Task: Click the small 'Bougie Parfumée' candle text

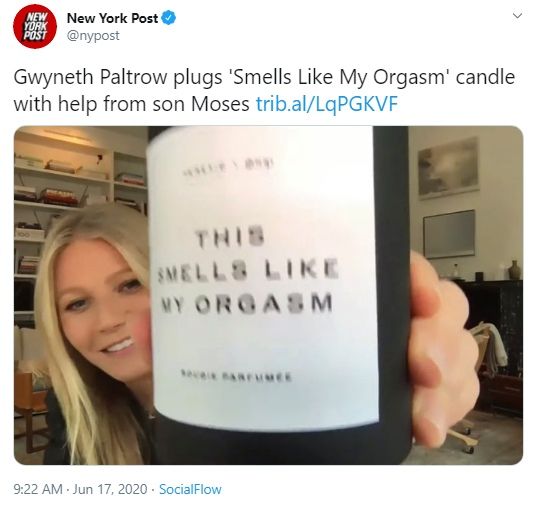Action: (236, 376)
